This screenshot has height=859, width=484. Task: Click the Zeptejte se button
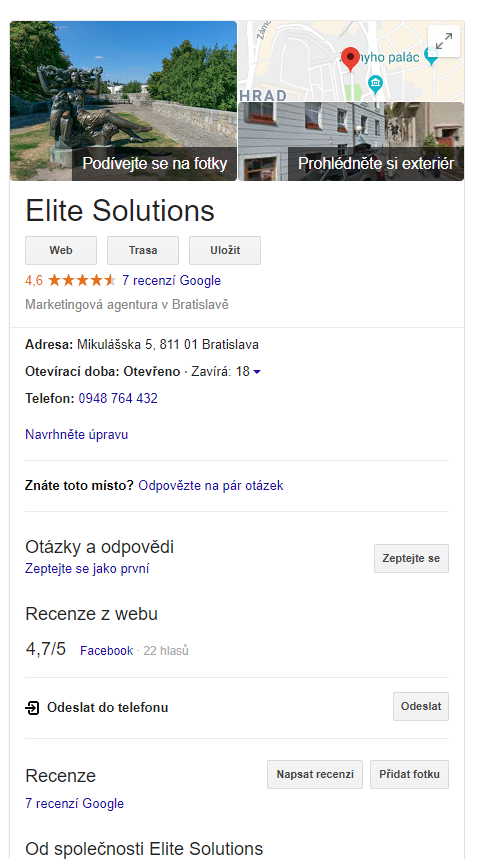411,559
